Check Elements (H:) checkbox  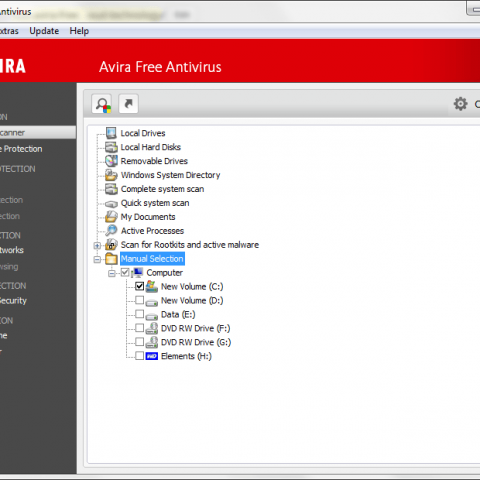coord(139,356)
